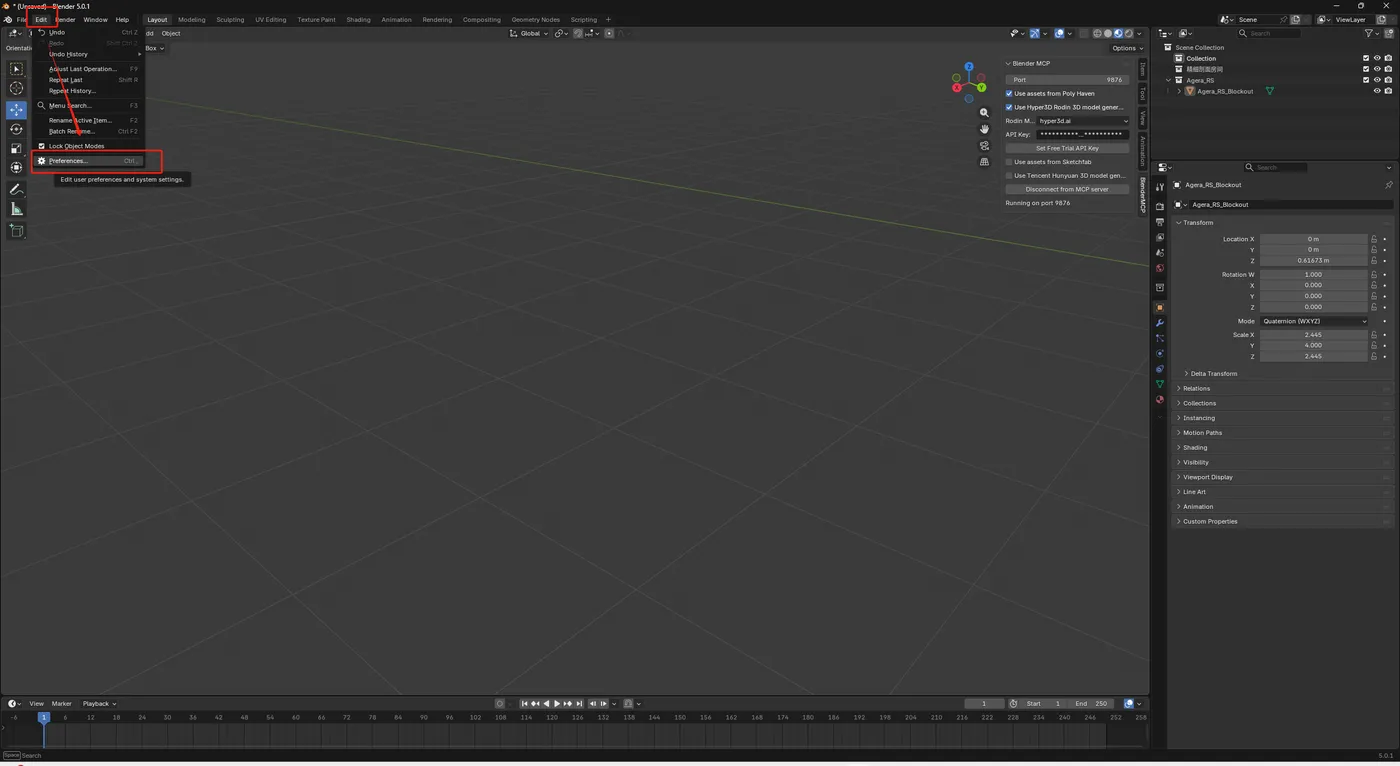Expand the Relations panel
Image resolution: width=1400 pixels, height=766 pixels.
point(1195,388)
